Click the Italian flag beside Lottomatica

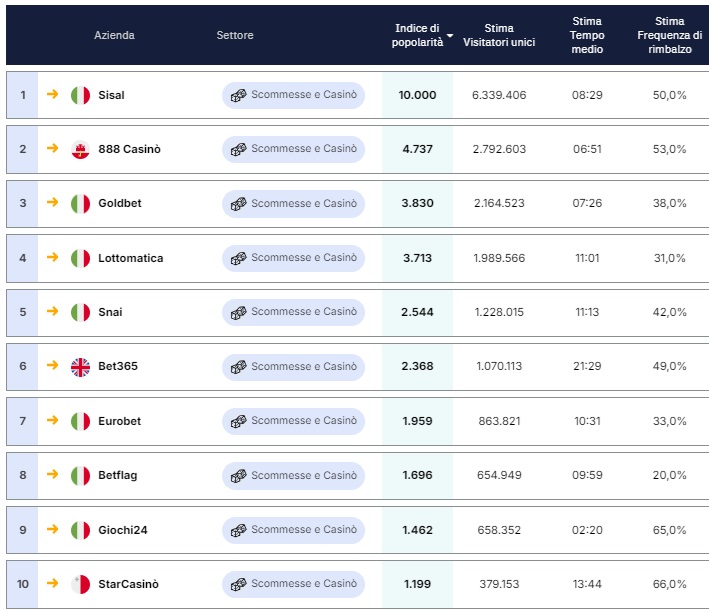(x=80, y=259)
